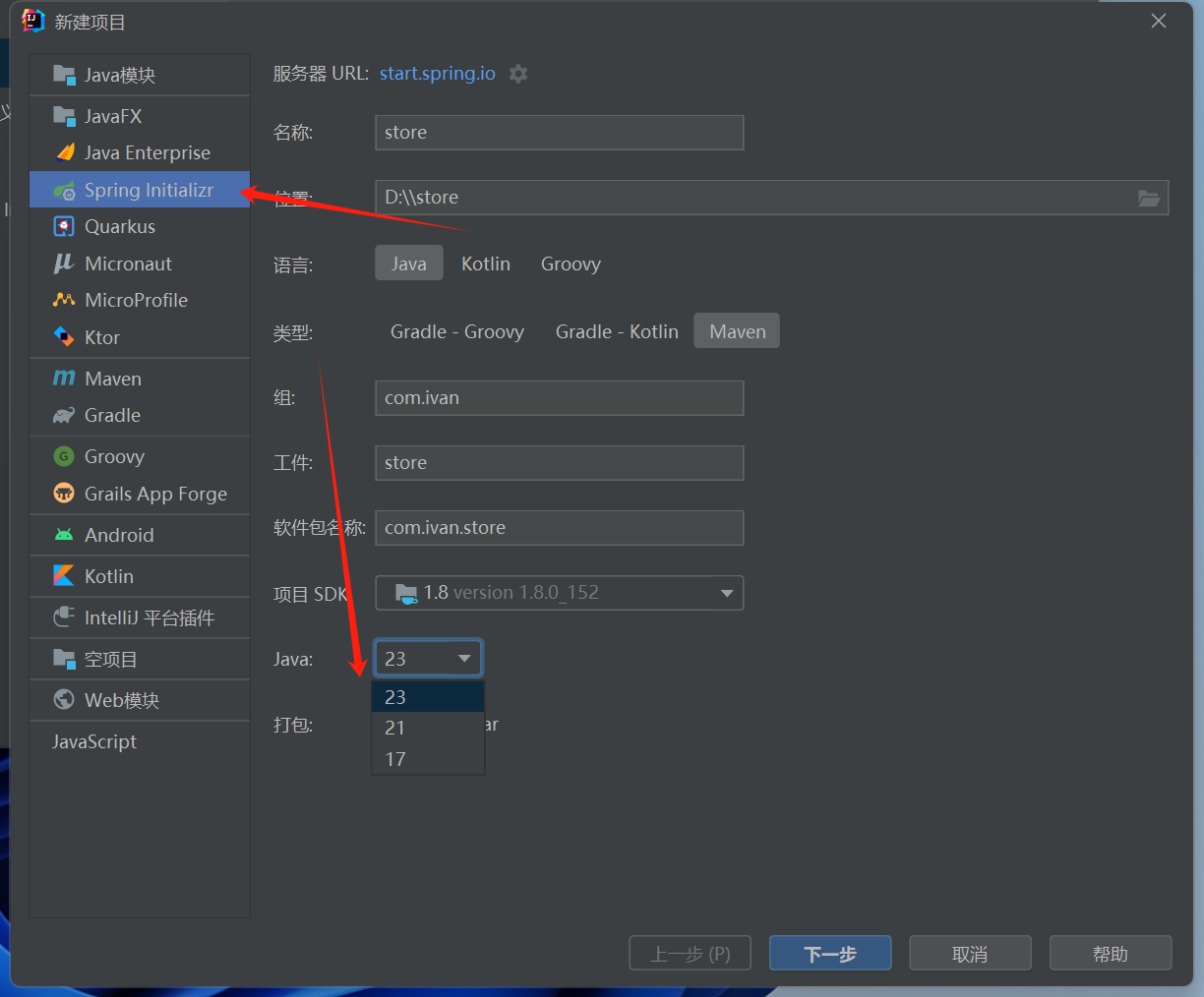Choose Java version 21 from list
1204x997 pixels.
tap(395, 728)
